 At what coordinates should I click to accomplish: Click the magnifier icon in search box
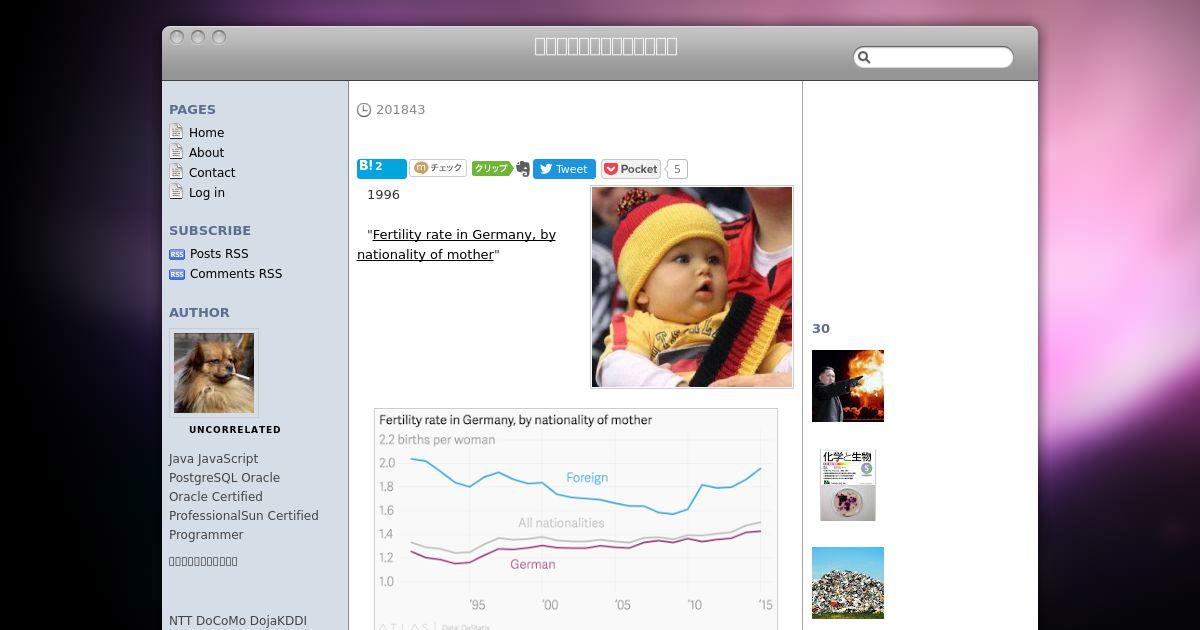865,58
